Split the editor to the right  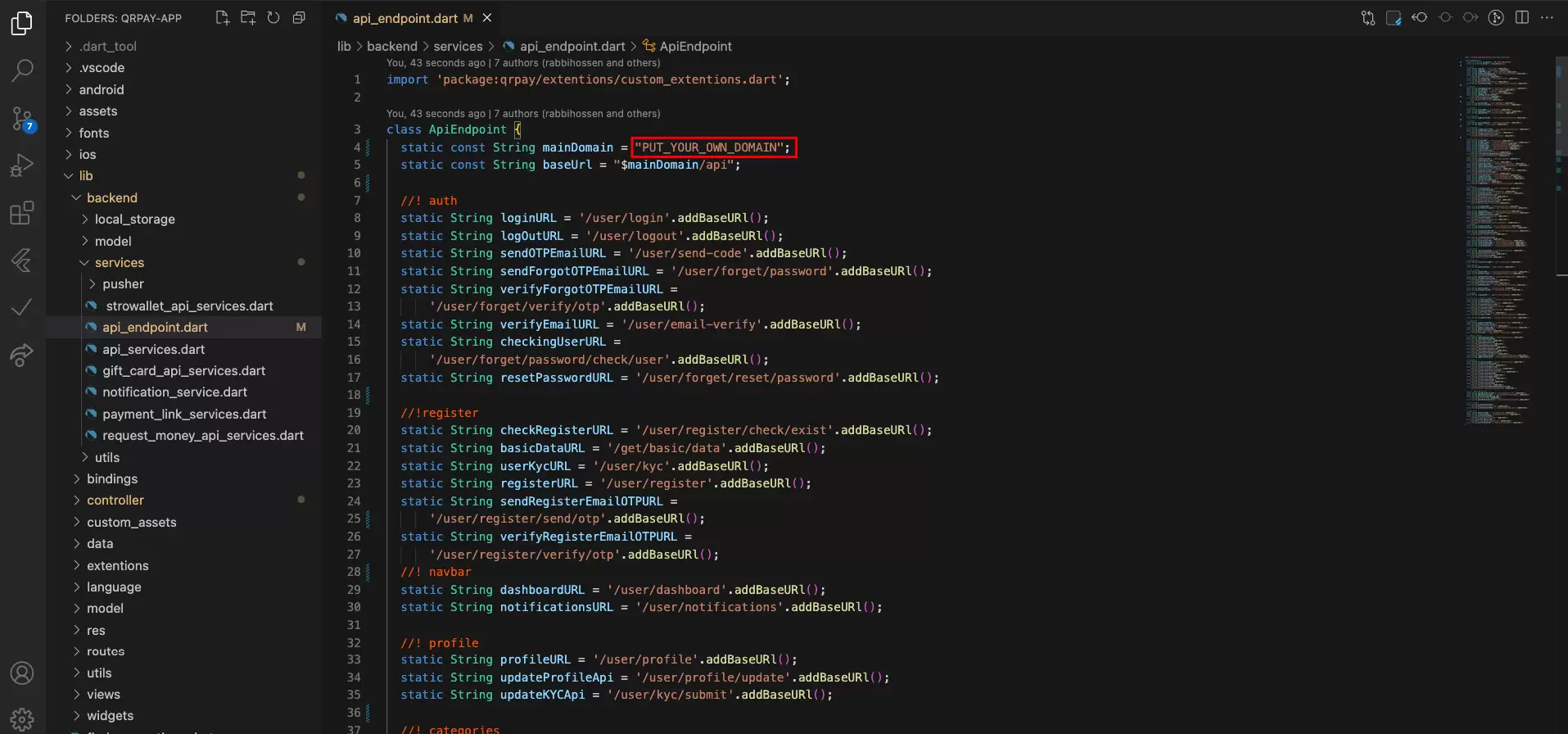click(1522, 17)
